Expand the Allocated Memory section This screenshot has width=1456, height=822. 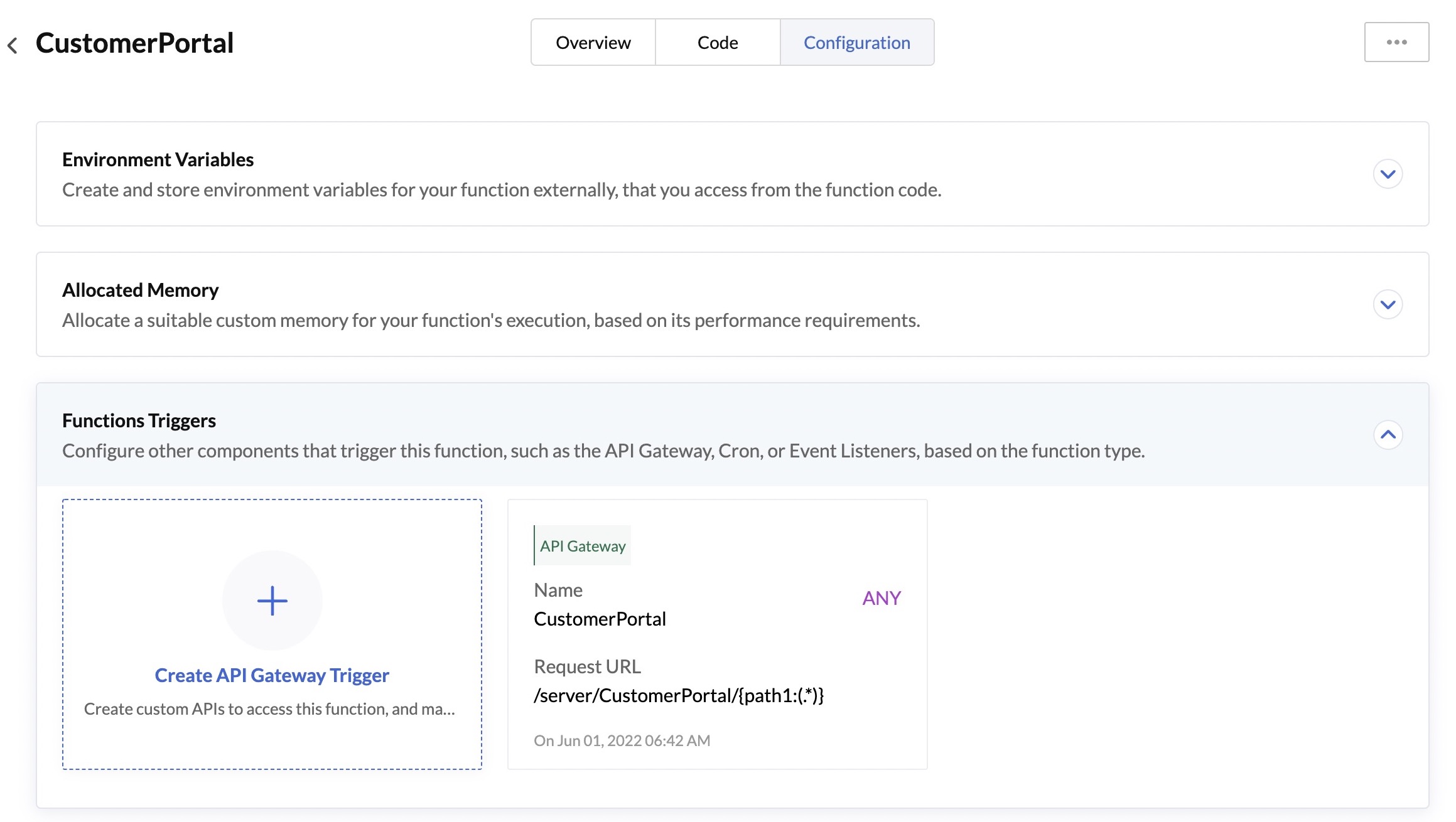[1388, 304]
